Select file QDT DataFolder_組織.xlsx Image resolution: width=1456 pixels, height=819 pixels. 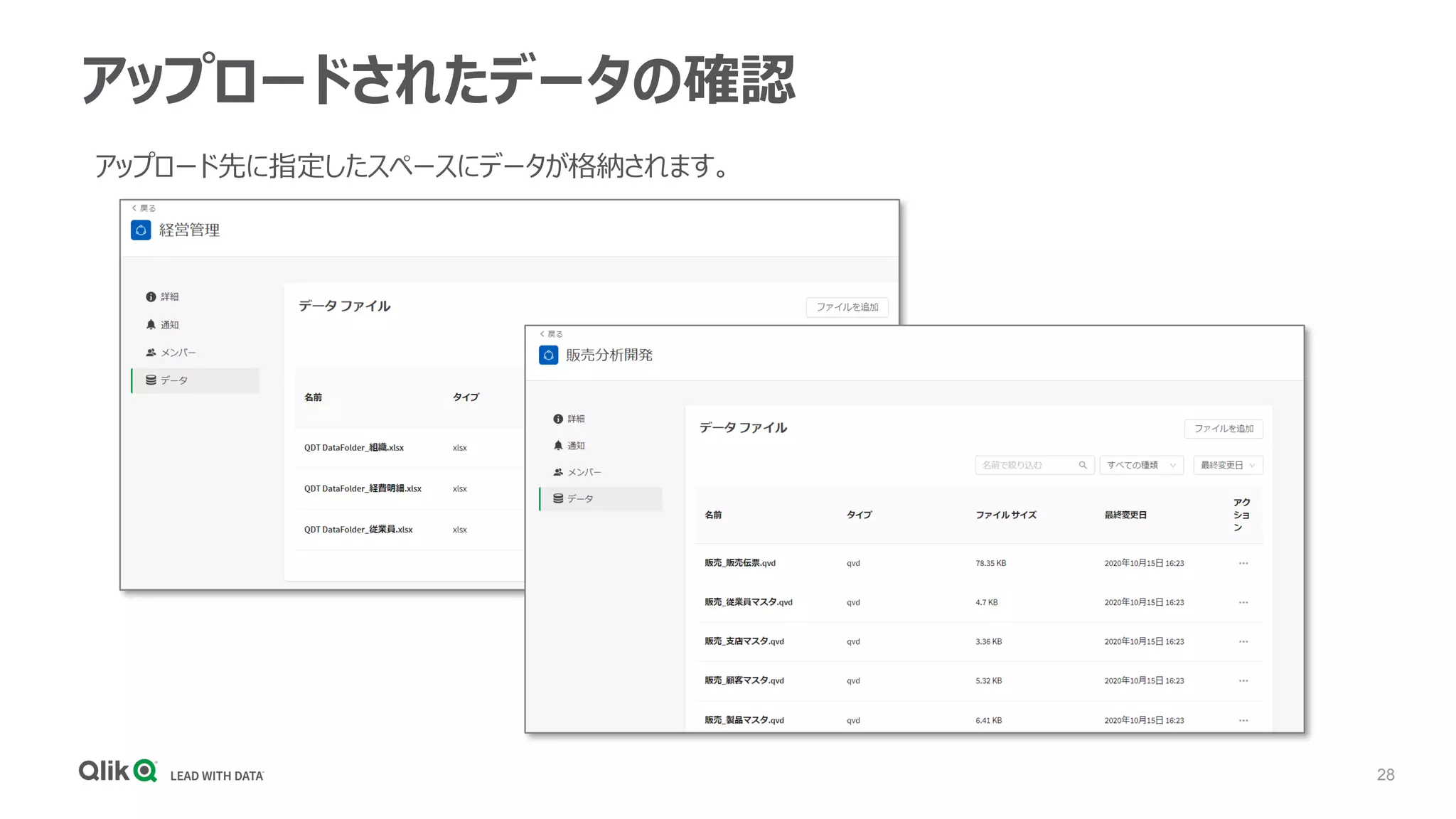coord(354,448)
